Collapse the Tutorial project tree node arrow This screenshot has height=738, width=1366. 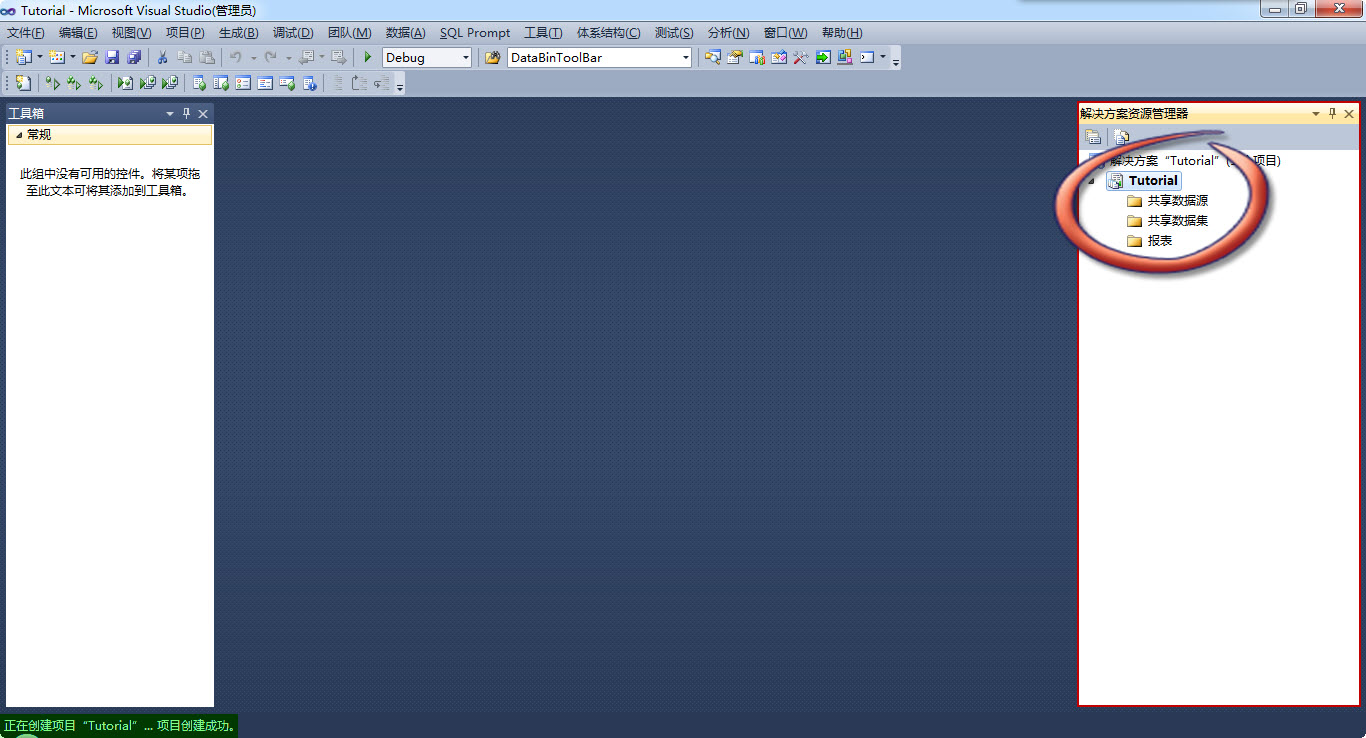tap(1092, 181)
